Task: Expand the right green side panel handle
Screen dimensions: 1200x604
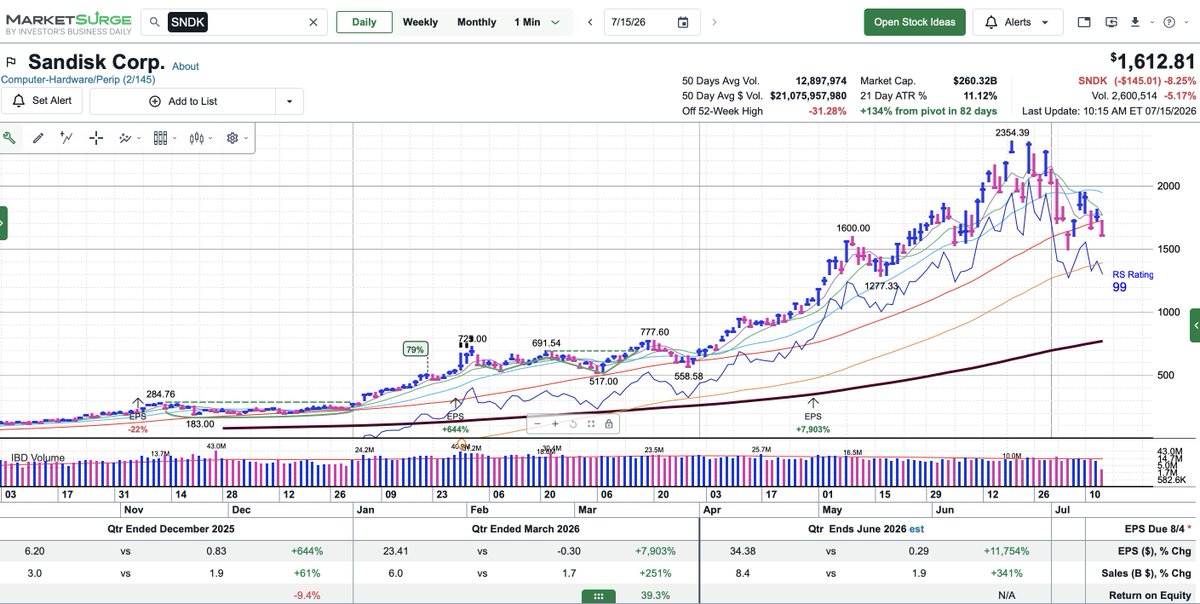Action: 1195,326
